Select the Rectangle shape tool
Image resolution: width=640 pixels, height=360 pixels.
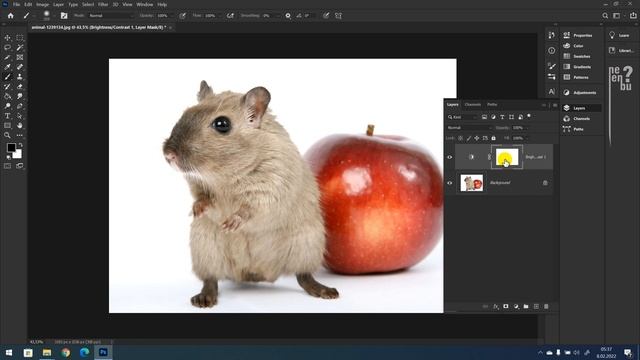point(7,126)
